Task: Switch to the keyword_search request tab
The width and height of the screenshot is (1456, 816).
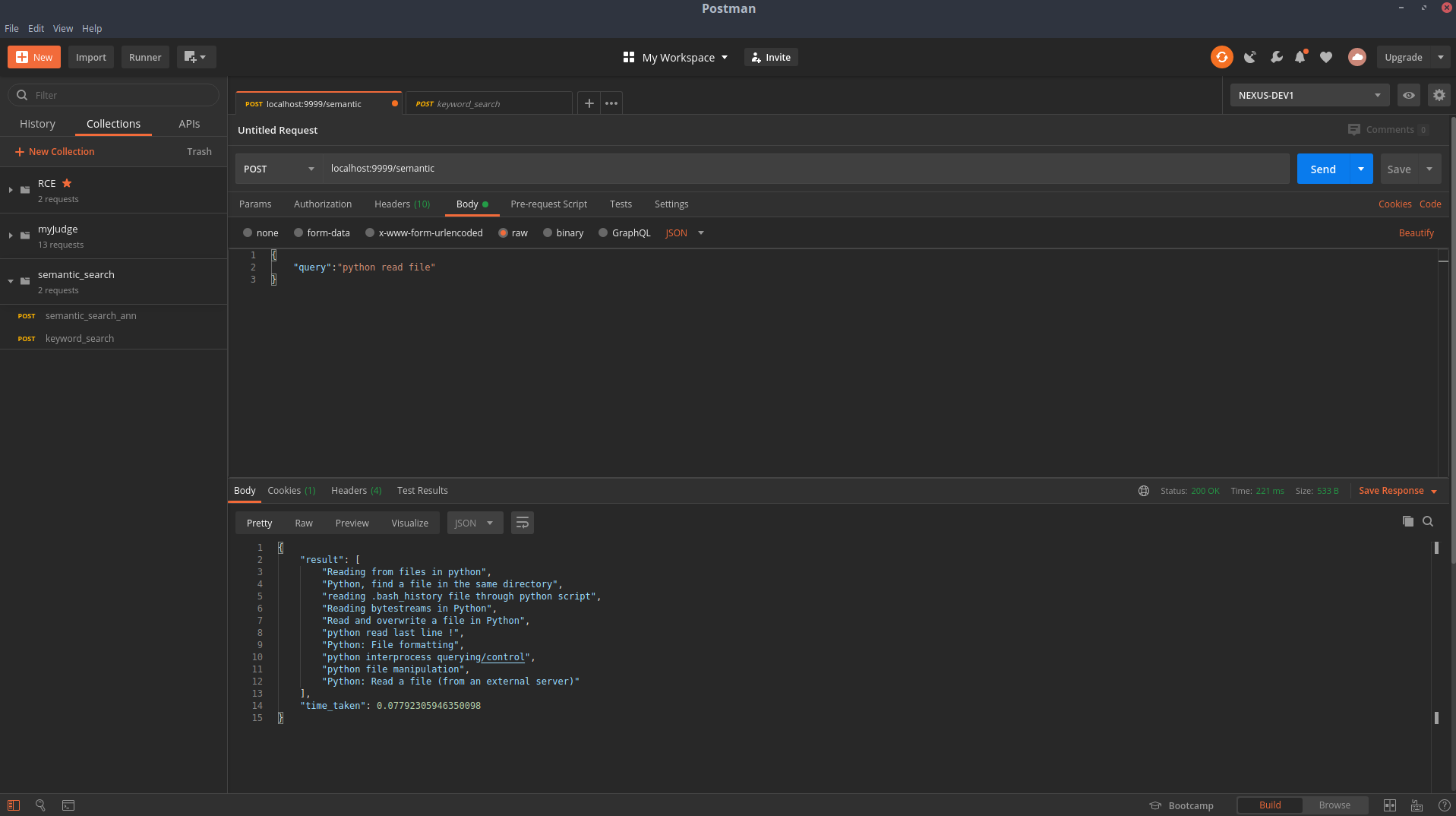Action: [x=488, y=104]
